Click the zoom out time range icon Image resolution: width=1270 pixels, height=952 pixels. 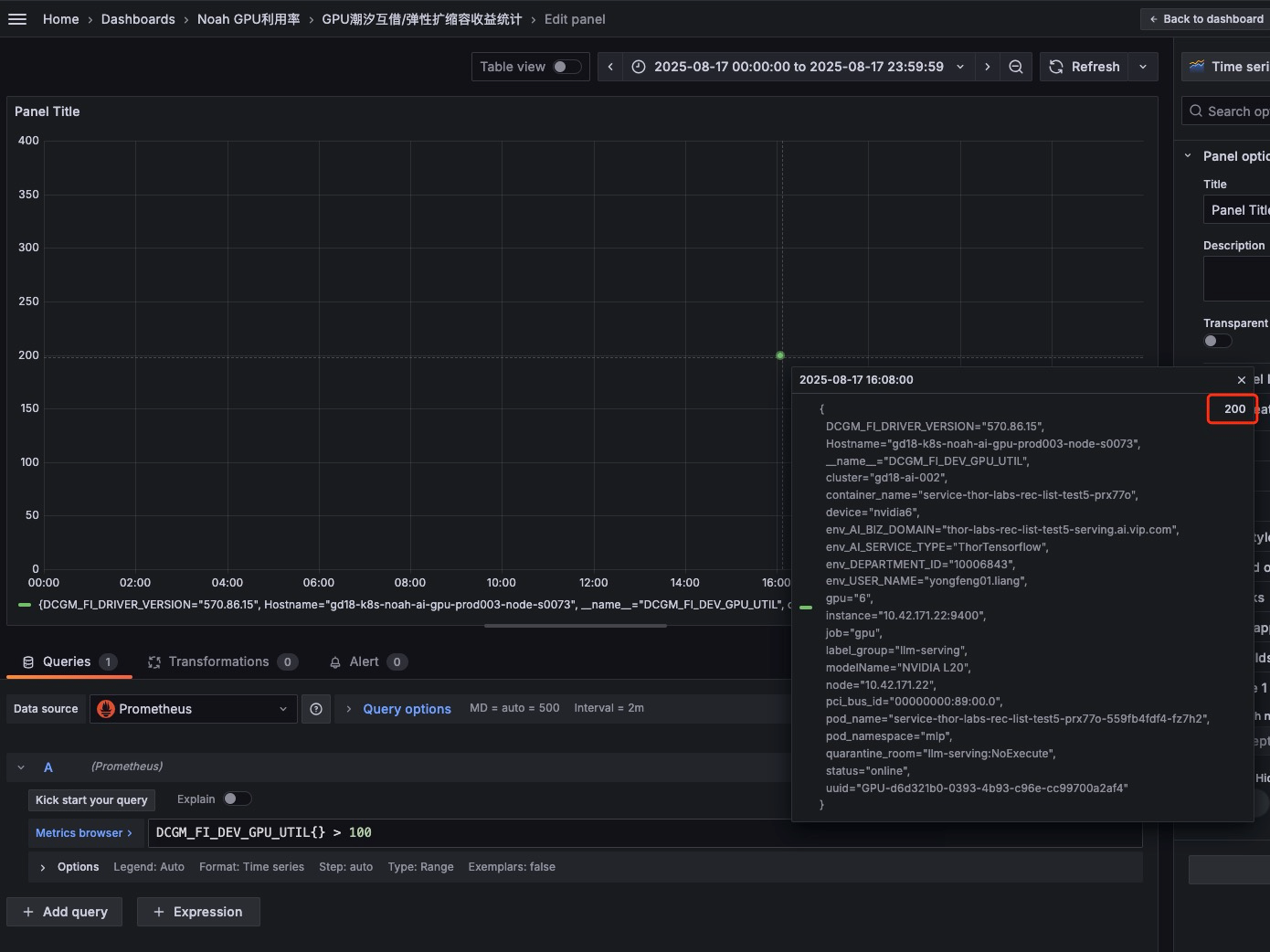1015,67
